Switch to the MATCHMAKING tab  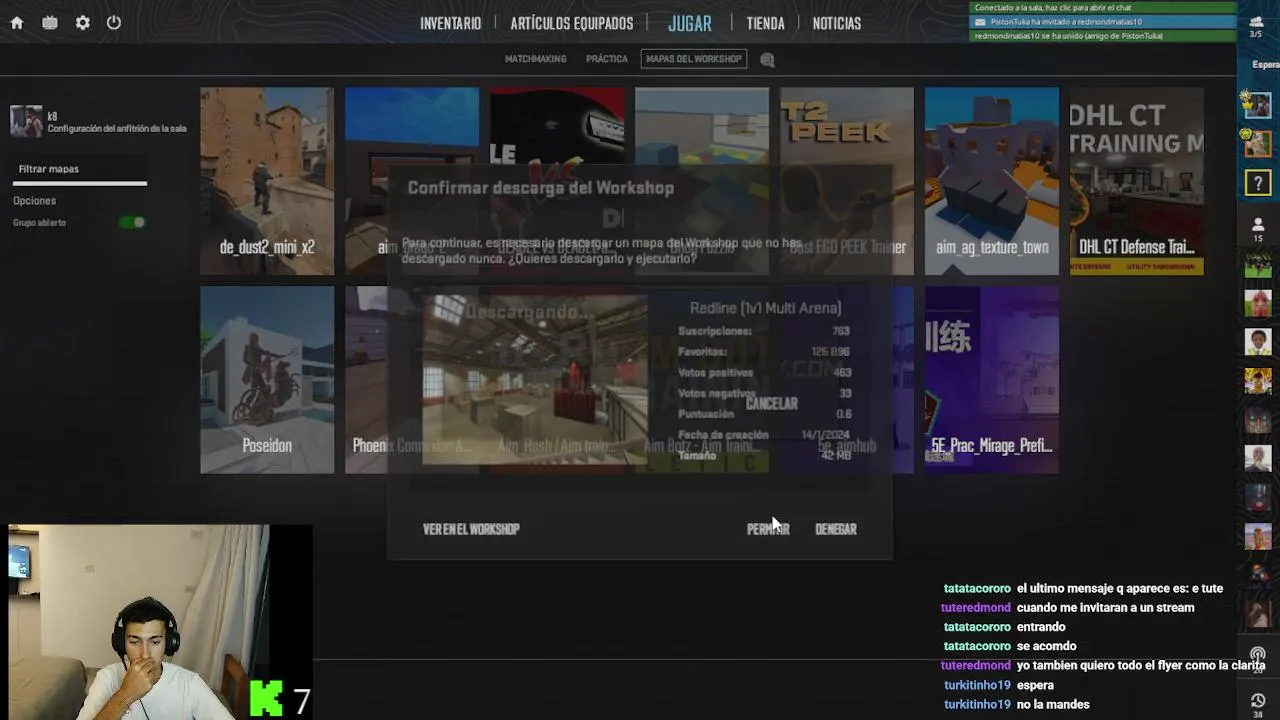[535, 59]
